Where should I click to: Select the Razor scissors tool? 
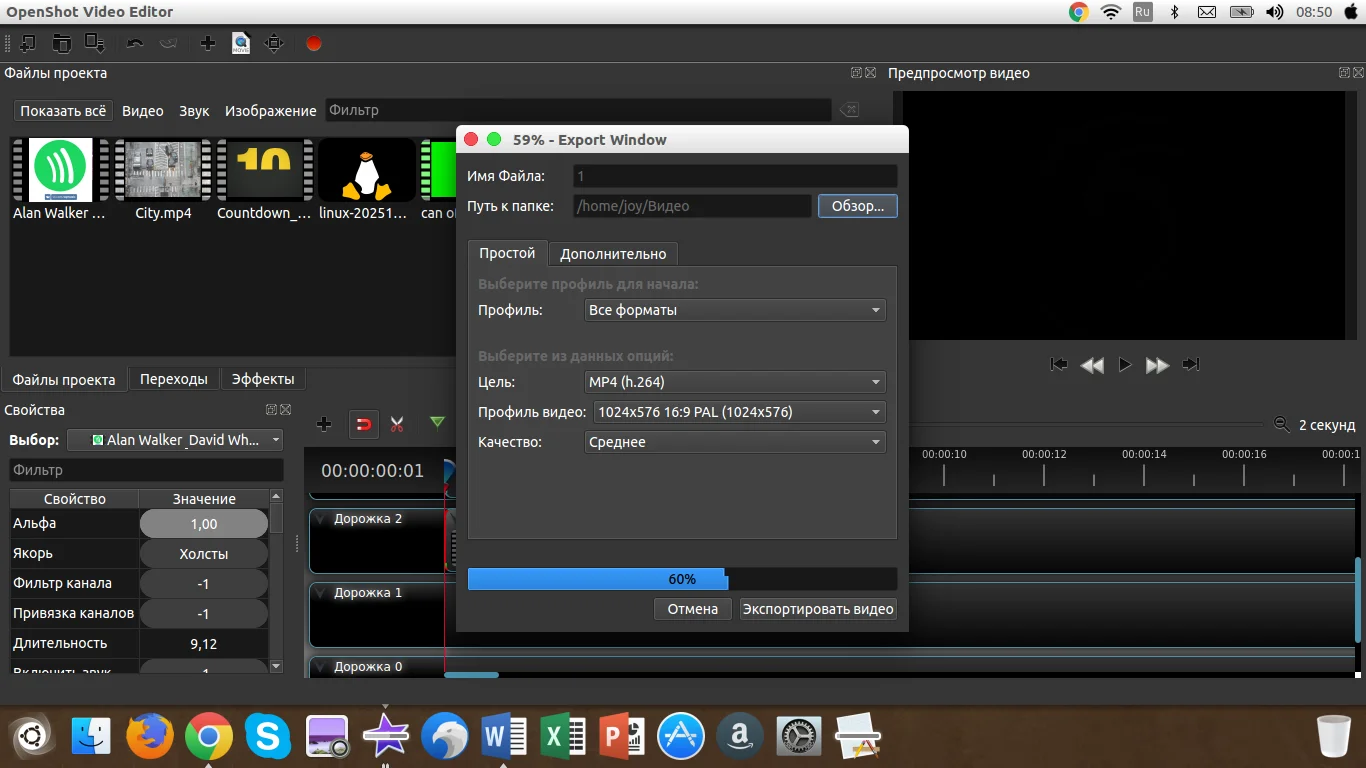tap(397, 425)
